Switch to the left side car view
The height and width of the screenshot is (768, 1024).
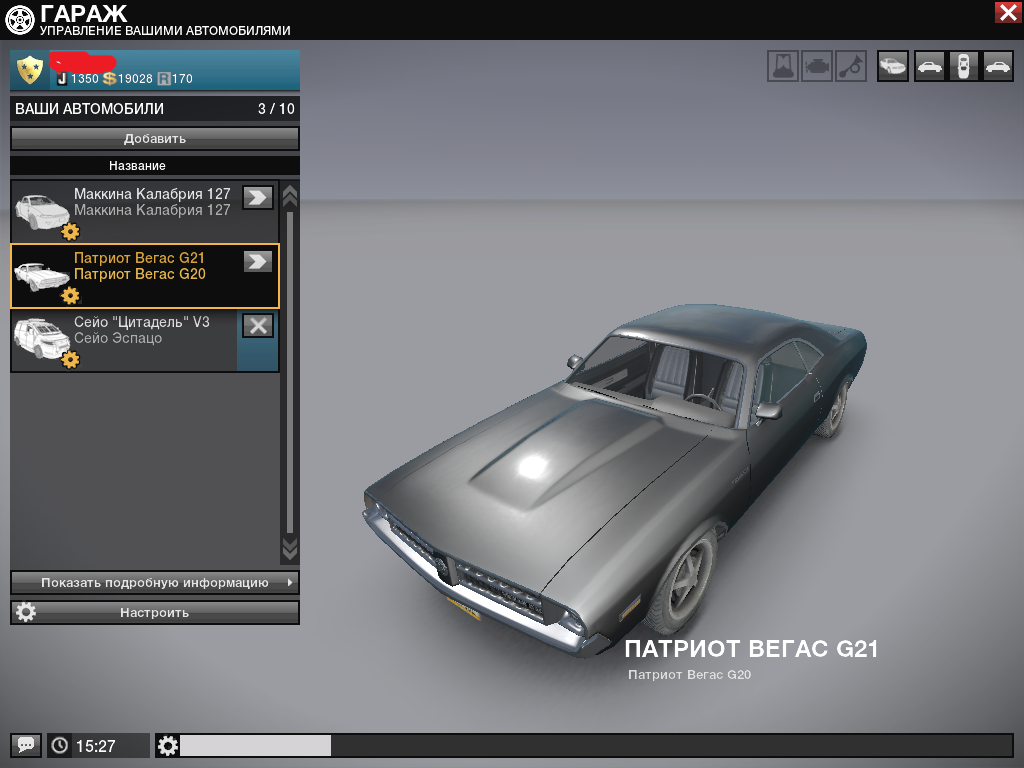(x=929, y=66)
